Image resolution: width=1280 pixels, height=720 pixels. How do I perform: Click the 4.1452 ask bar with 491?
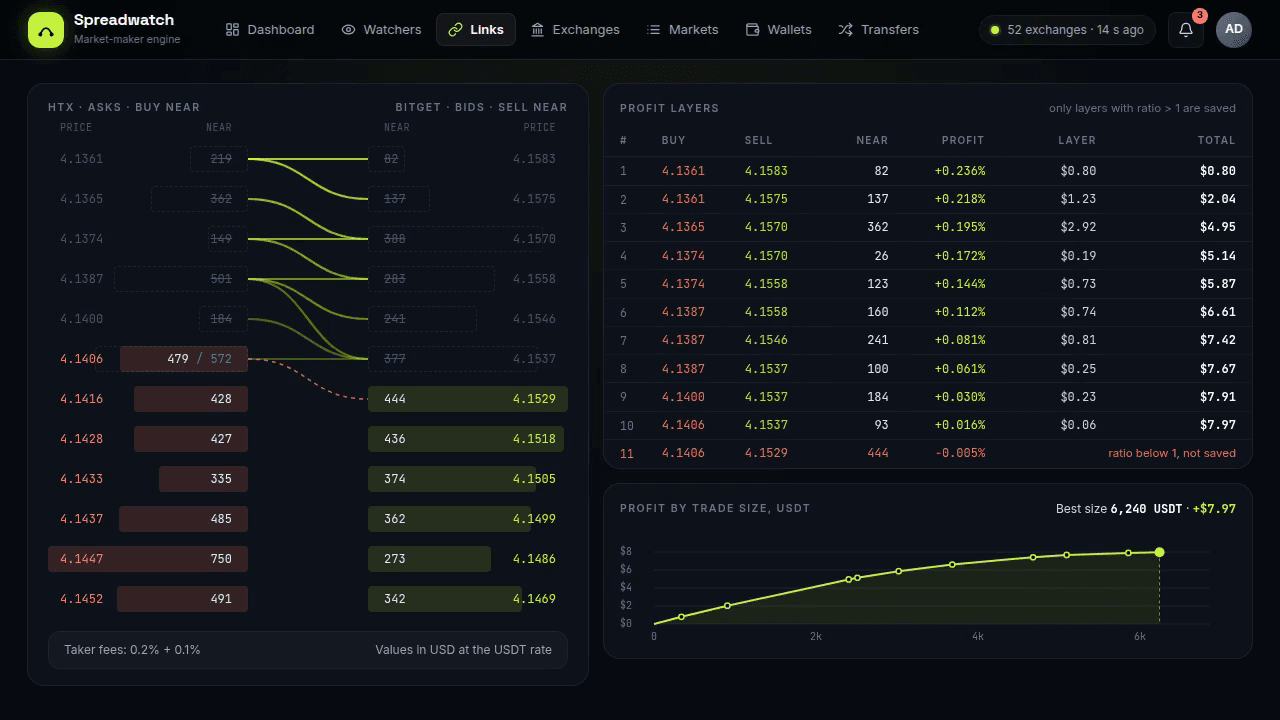tap(182, 599)
